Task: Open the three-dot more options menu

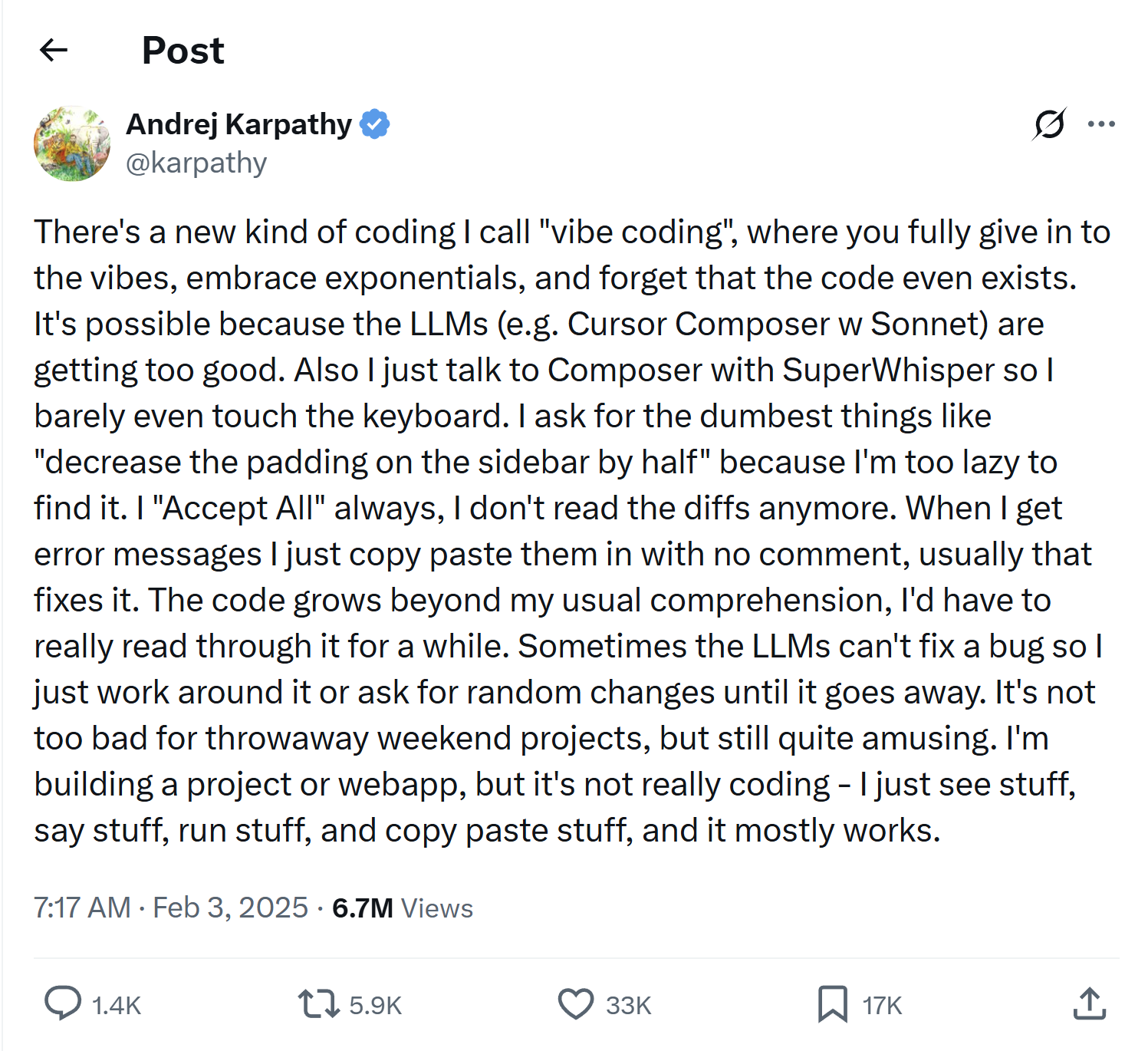Action: tap(1101, 124)
